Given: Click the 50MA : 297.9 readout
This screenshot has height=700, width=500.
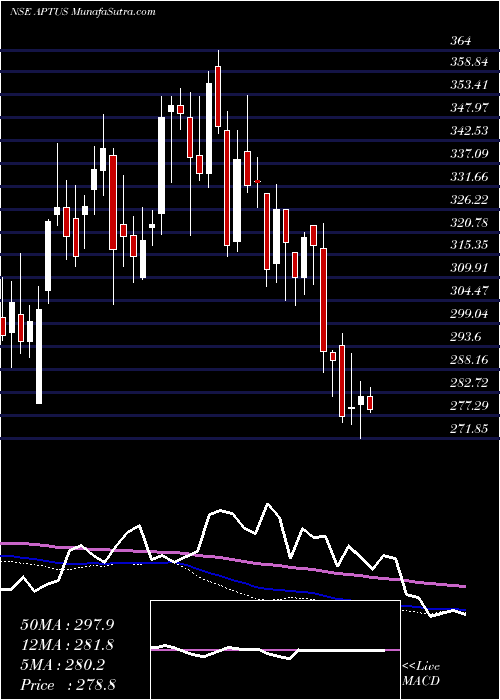Looking at the screenshot, I should (67, 625).
